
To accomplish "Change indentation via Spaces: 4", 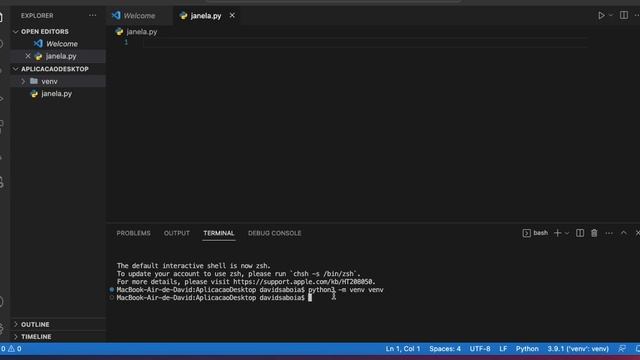I will click(445, 349).
